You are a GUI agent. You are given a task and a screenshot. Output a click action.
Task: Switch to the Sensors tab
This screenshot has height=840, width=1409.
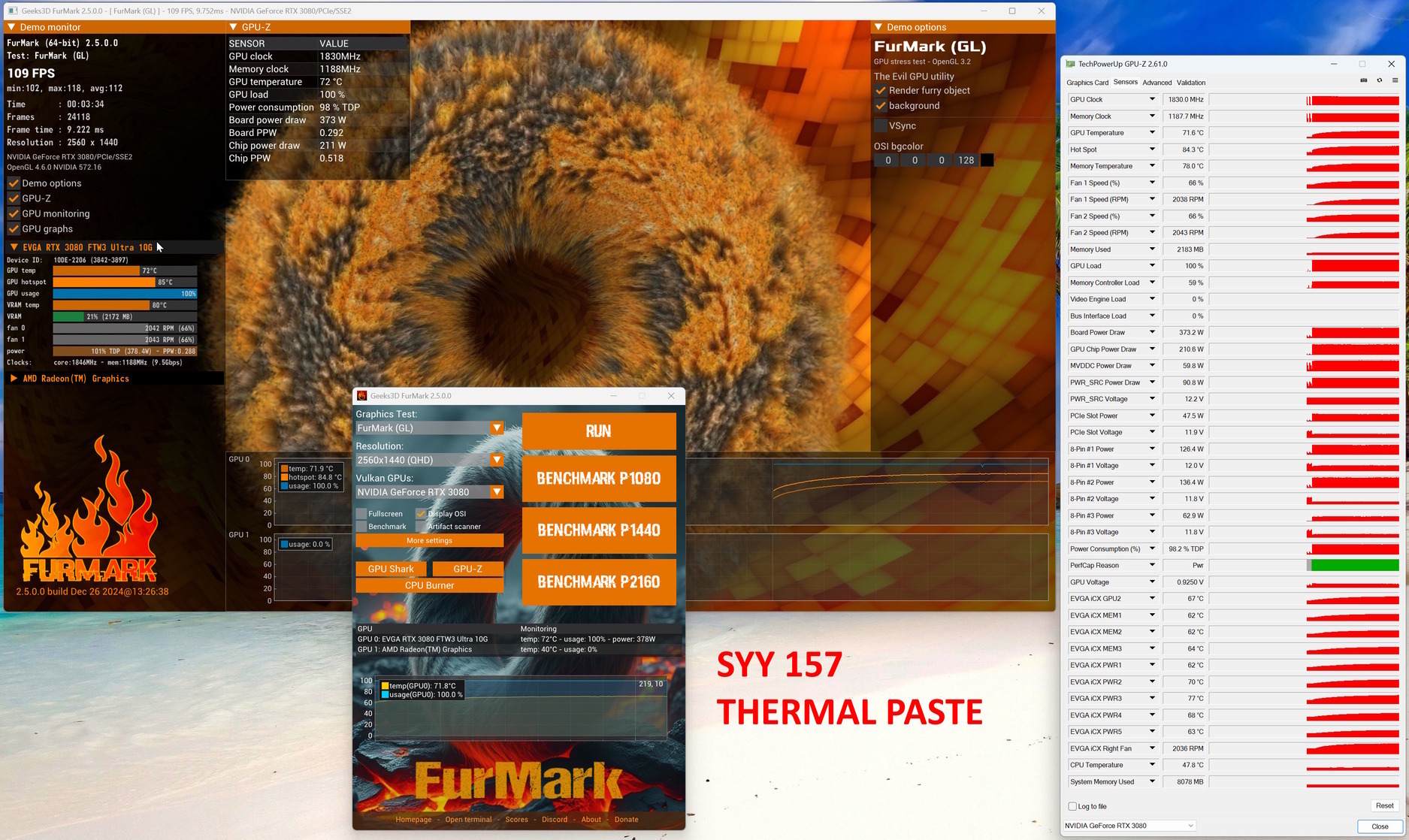pos(1125,82)
